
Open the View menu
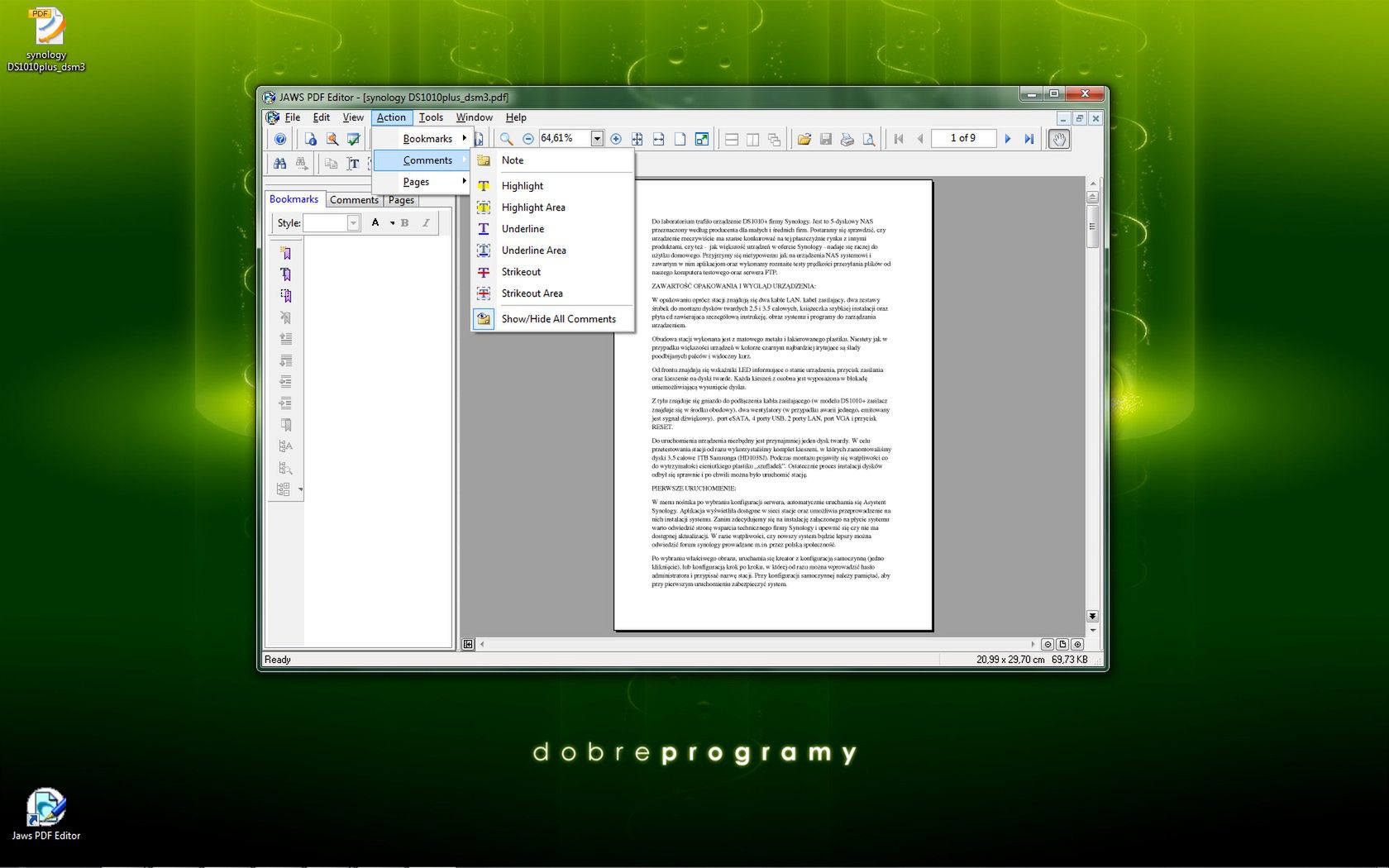pyautogui.click(x=353, y=117)
